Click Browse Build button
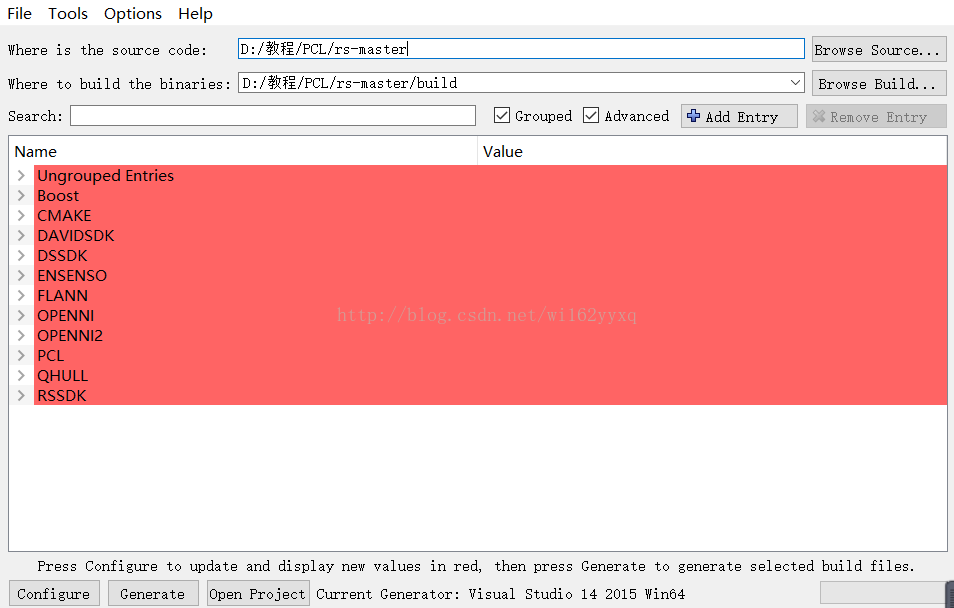954x608 pixels. 879,83
